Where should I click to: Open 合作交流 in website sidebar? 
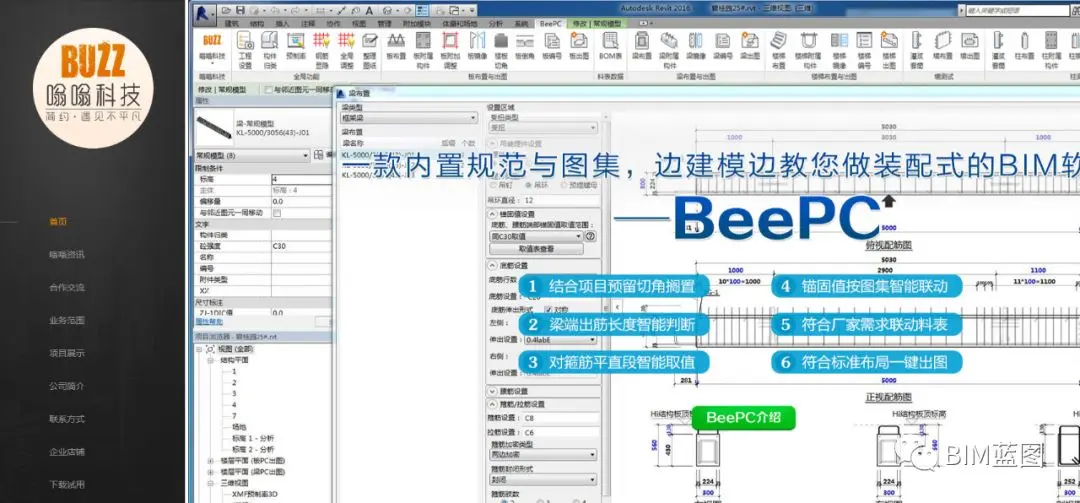67,287
